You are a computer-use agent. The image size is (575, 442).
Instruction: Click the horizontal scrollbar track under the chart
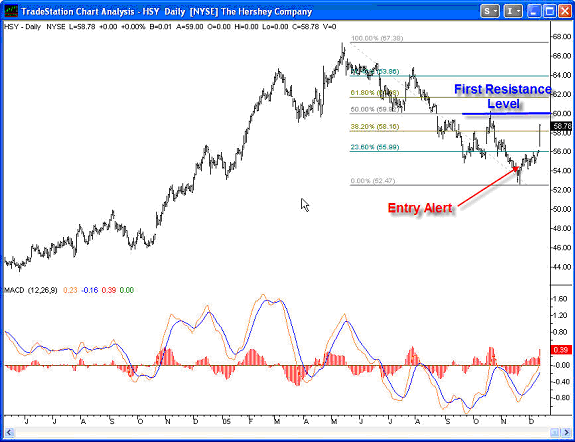pyautogui.click(x=282, y=432)
